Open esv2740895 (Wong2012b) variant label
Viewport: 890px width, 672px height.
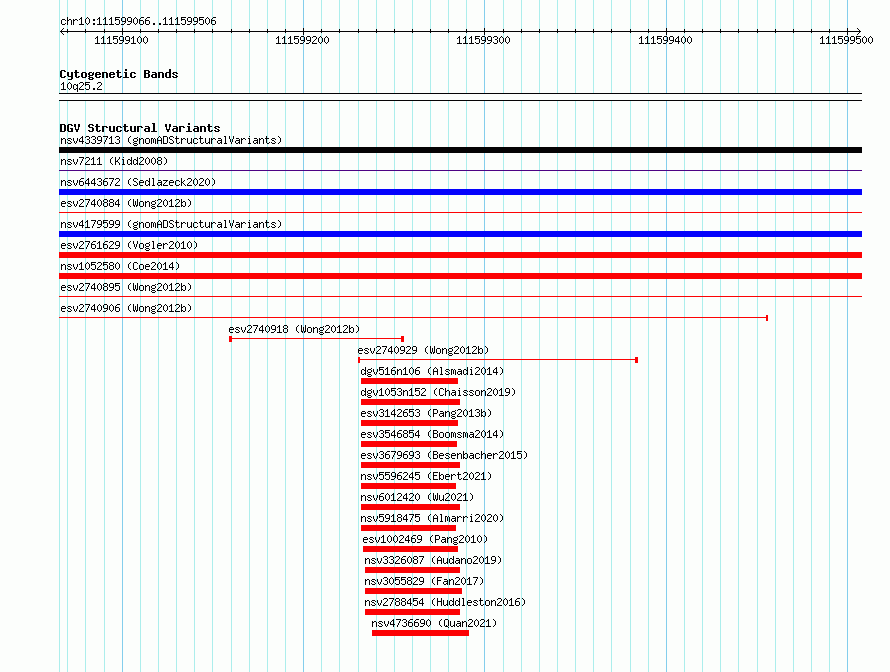[126, 287]
